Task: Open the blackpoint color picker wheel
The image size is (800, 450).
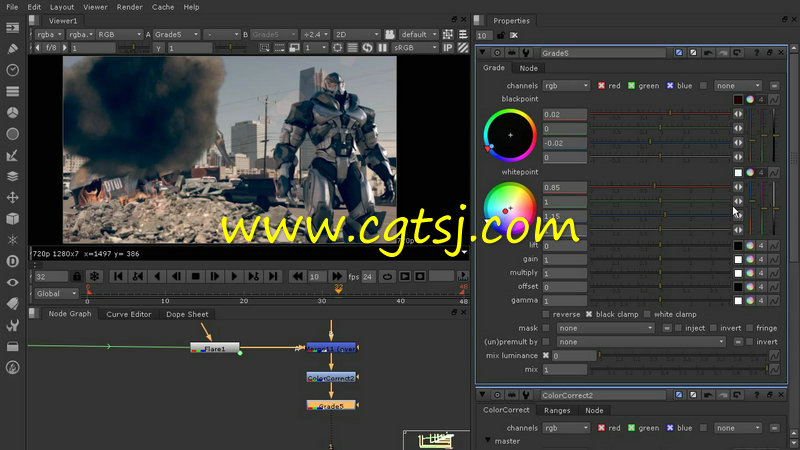Action: [x=749, y=99]
